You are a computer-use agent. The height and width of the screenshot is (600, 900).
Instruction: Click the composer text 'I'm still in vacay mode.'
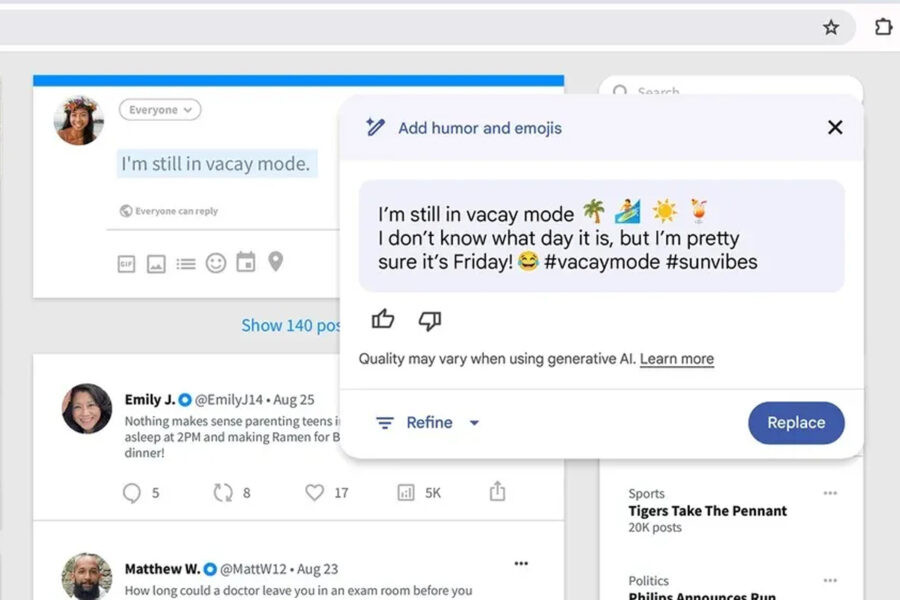[x=216, y=164]
